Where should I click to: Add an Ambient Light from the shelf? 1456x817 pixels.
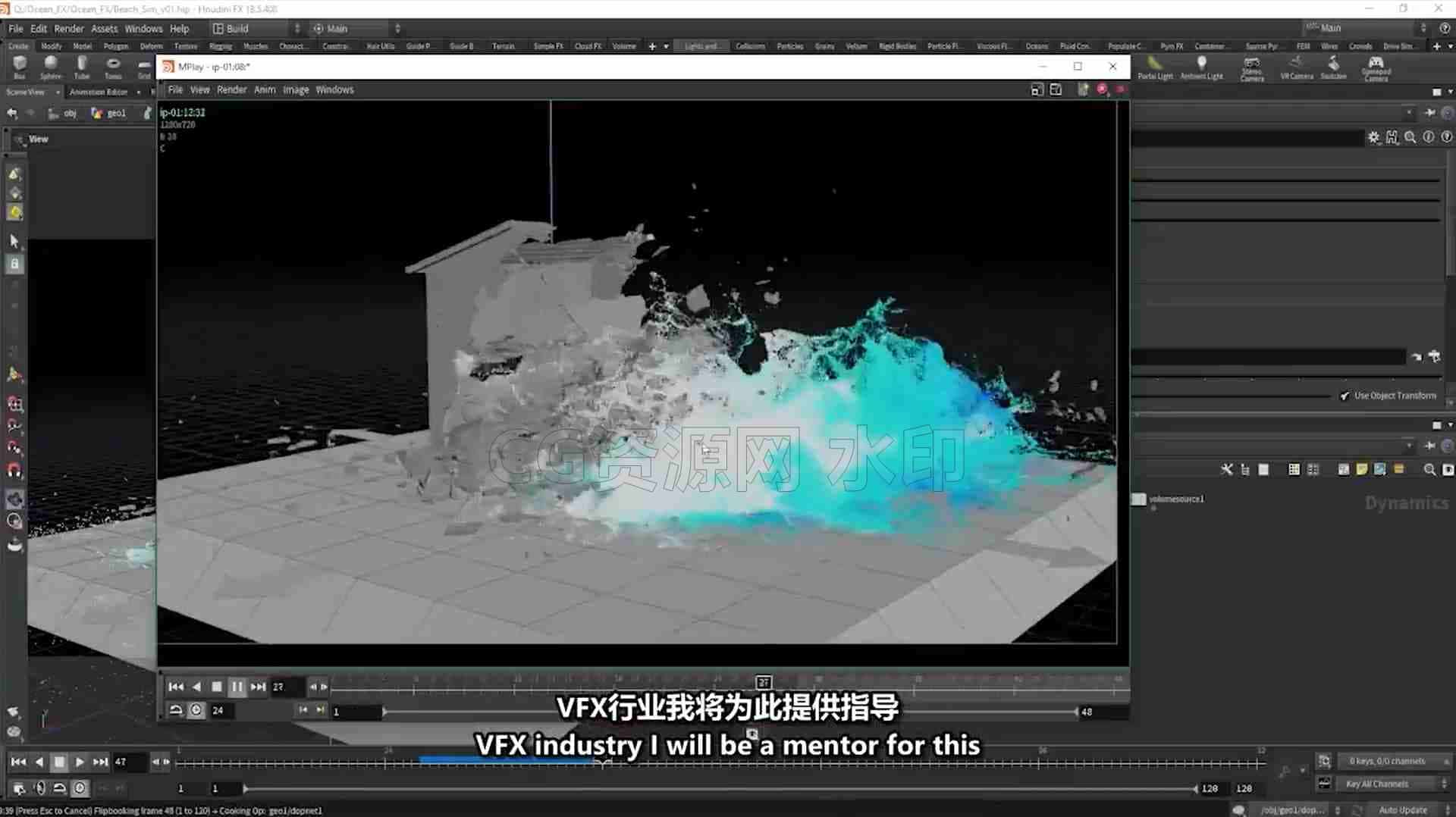[1202, 67]
